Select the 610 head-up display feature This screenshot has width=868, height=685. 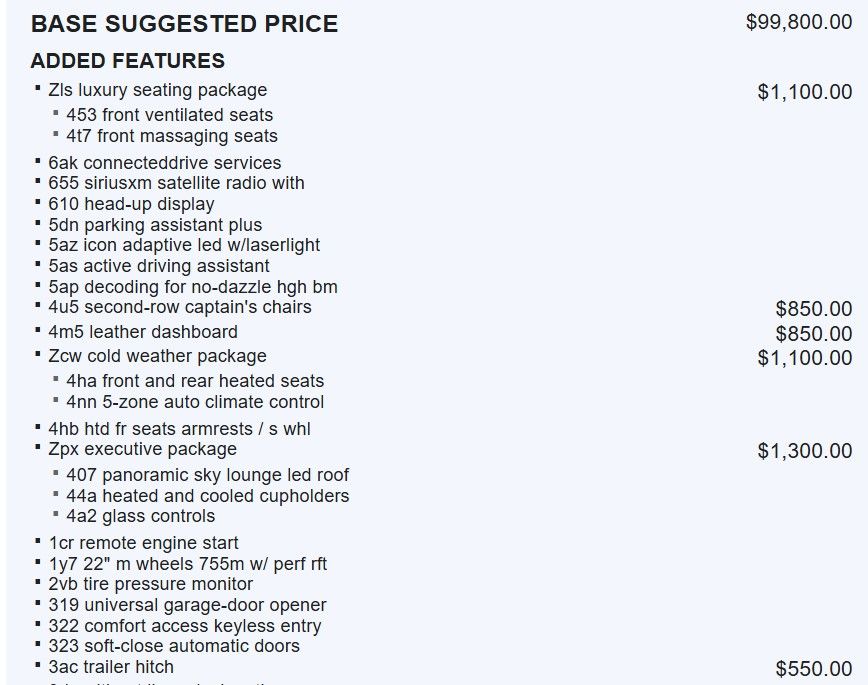[131, 204]
